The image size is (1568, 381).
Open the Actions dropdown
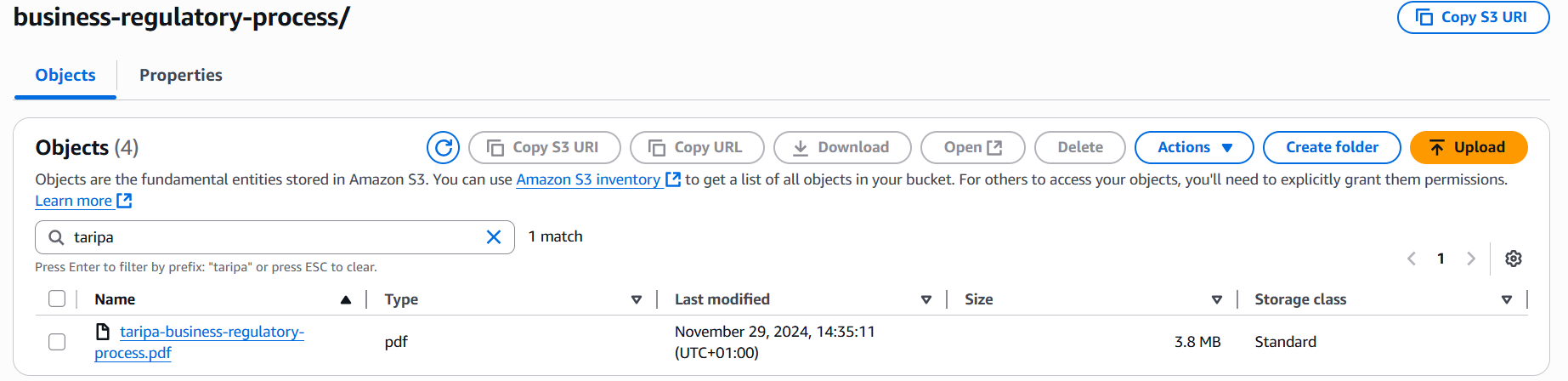1194,147
